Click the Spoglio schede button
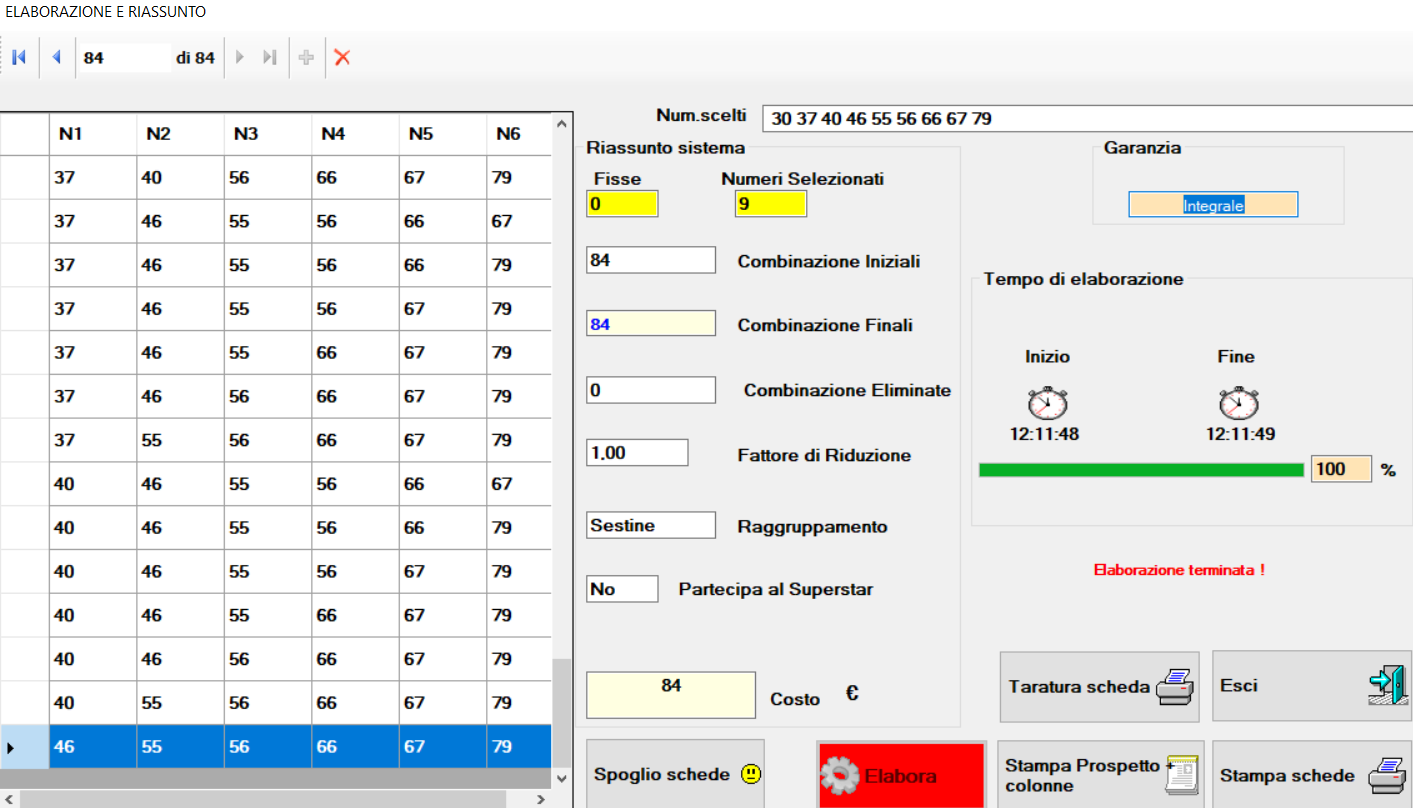The image size is (1413, 808). pyautogui.click(x=675, y=774)
